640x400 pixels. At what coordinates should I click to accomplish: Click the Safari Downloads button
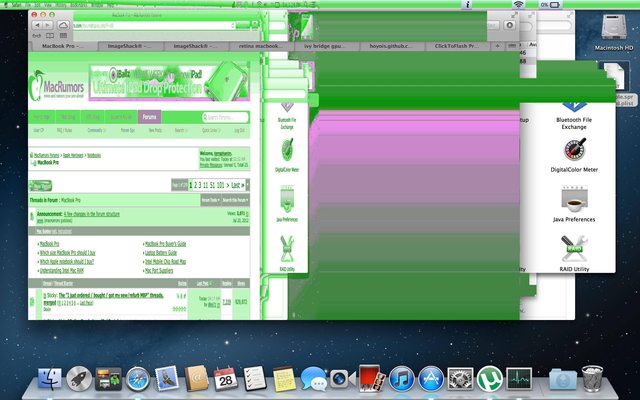click(x=509, y=25)
